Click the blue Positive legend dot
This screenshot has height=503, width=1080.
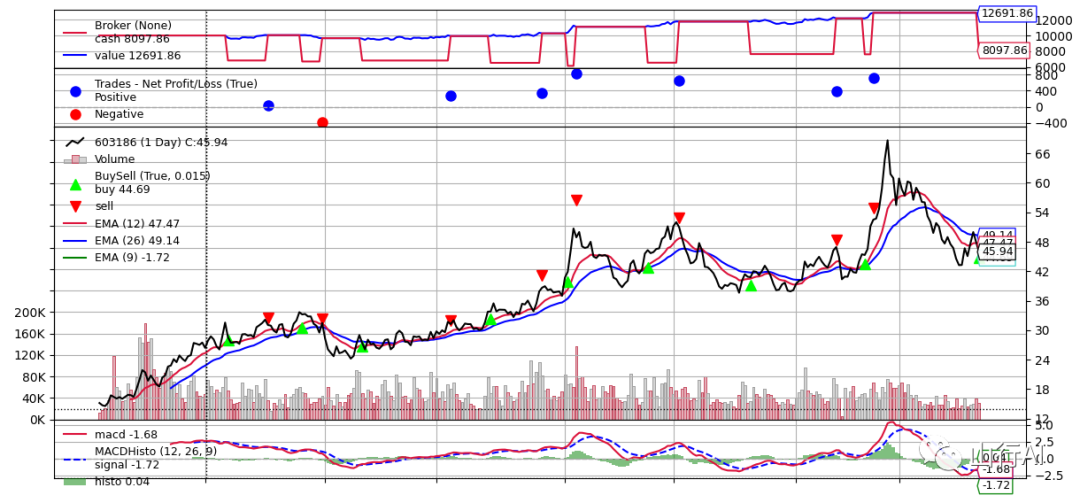75,91
